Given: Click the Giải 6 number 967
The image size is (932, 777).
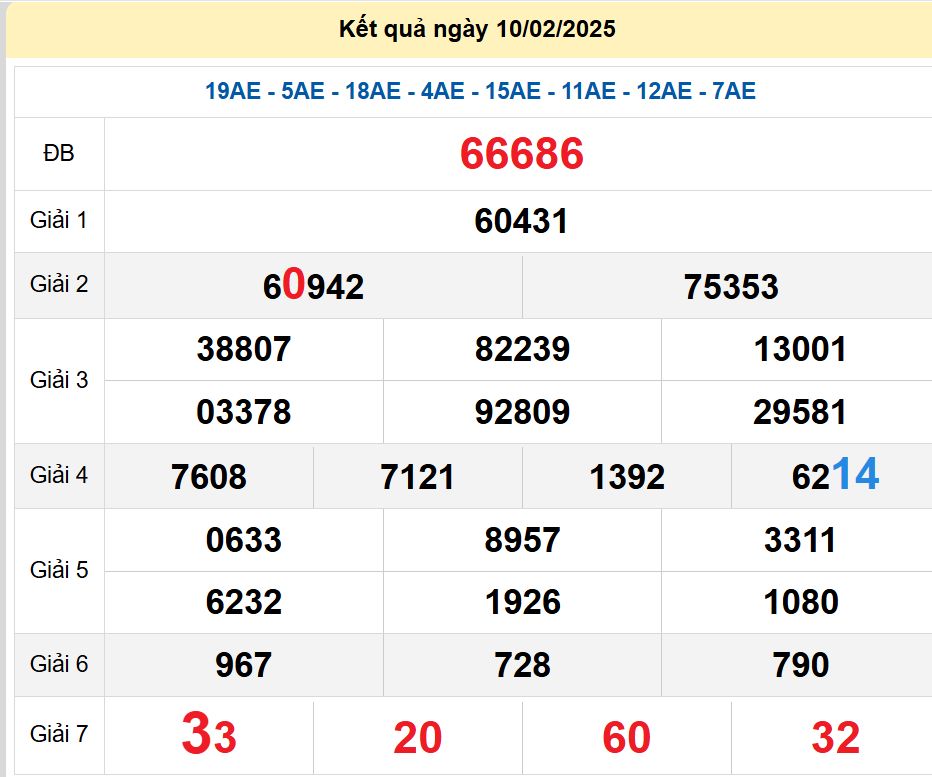Looking at the screenshot, I should tap(244, 665).
